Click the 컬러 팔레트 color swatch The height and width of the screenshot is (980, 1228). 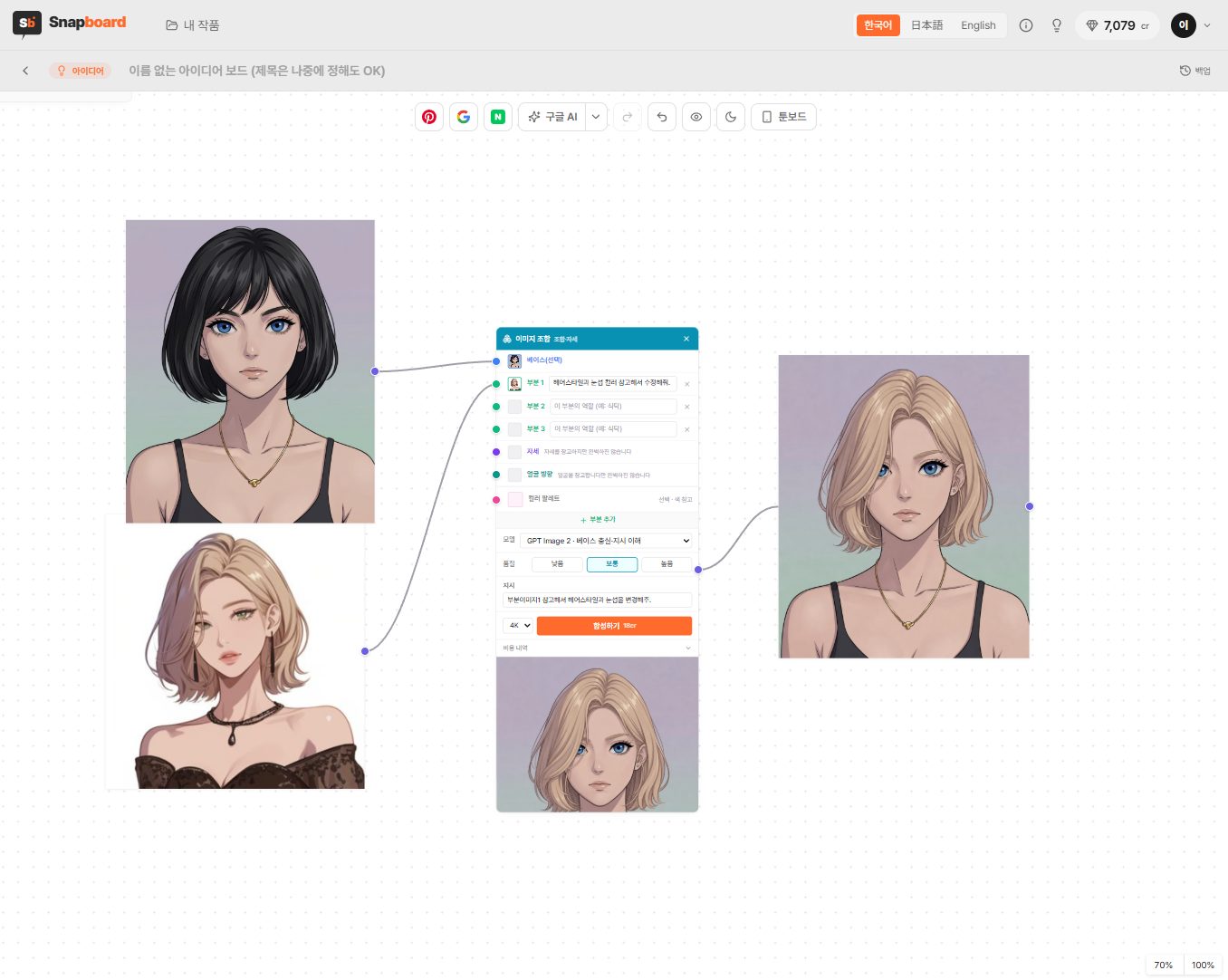515,499
